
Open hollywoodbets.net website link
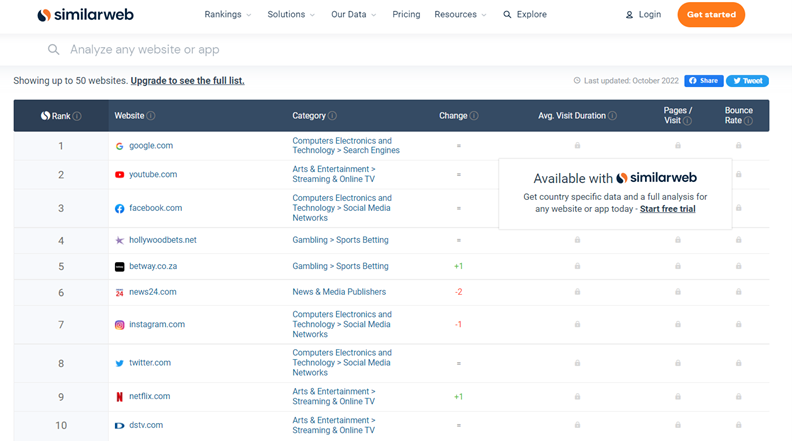click(x=163, y=240)
